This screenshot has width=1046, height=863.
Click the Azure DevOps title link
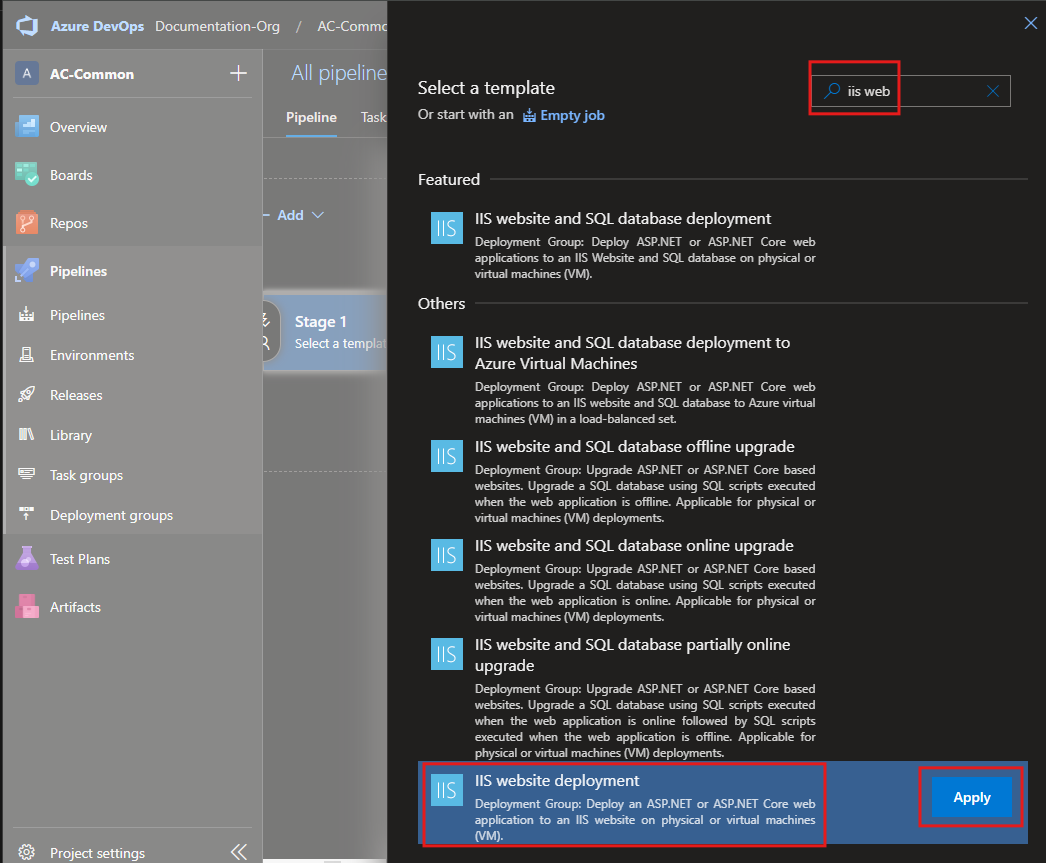coord(97,26)
